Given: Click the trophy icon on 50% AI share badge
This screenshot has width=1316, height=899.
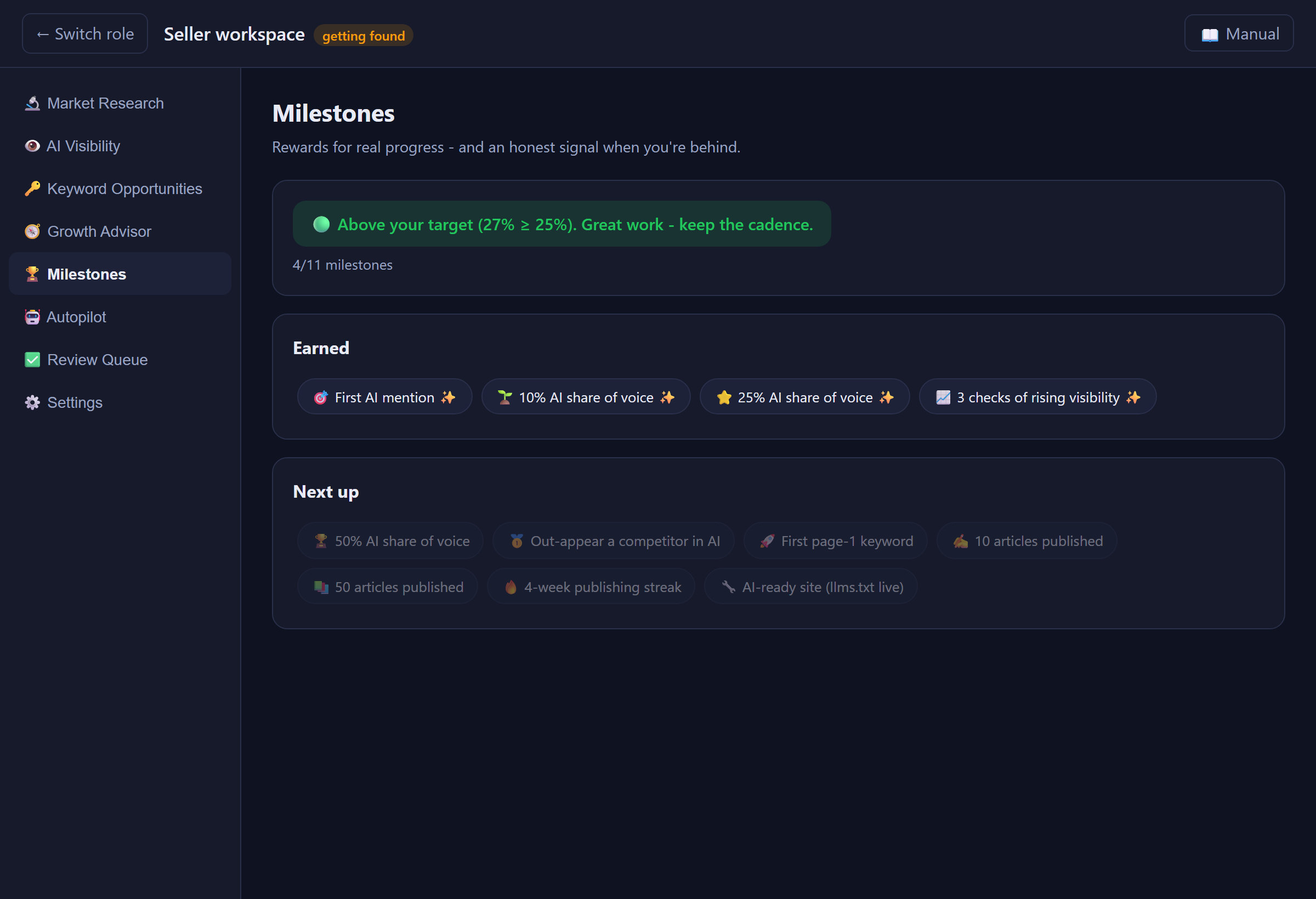Looking at the screenshot, I should coord(321,541).
